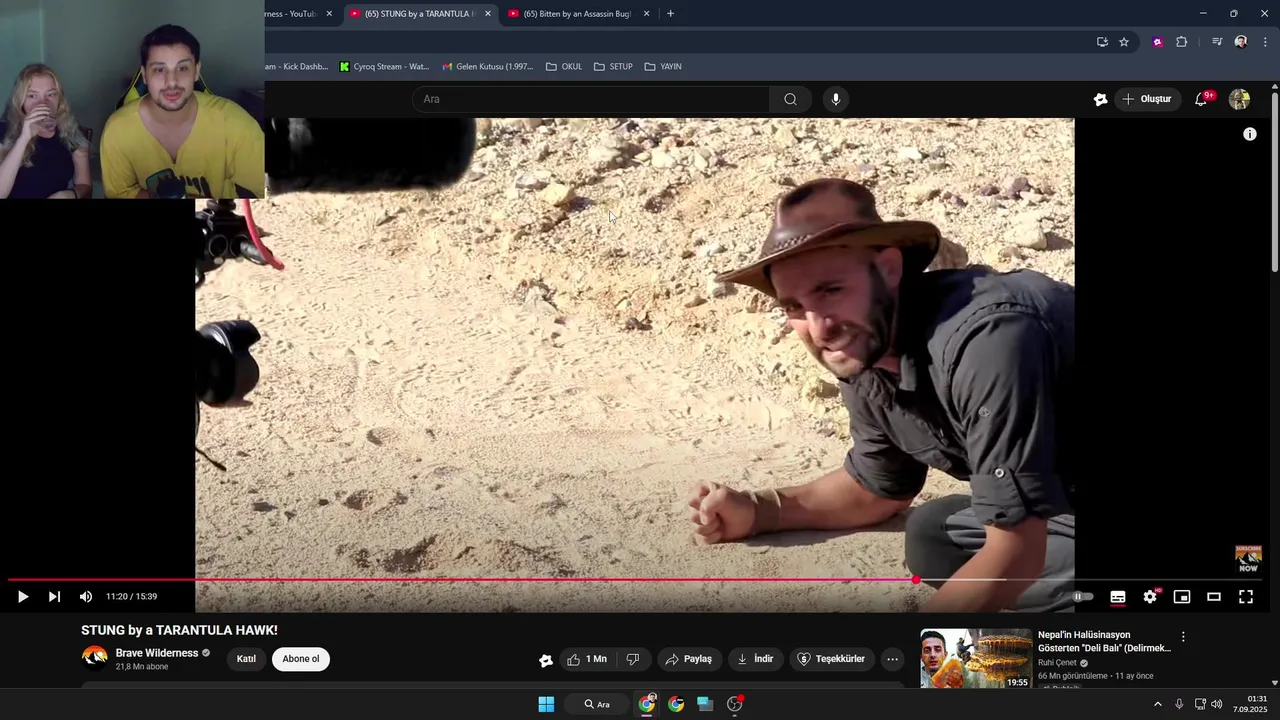The image size is (1280, 720).
Task: Click the 'Paylaş' share button
Action: tap(689, 659)
